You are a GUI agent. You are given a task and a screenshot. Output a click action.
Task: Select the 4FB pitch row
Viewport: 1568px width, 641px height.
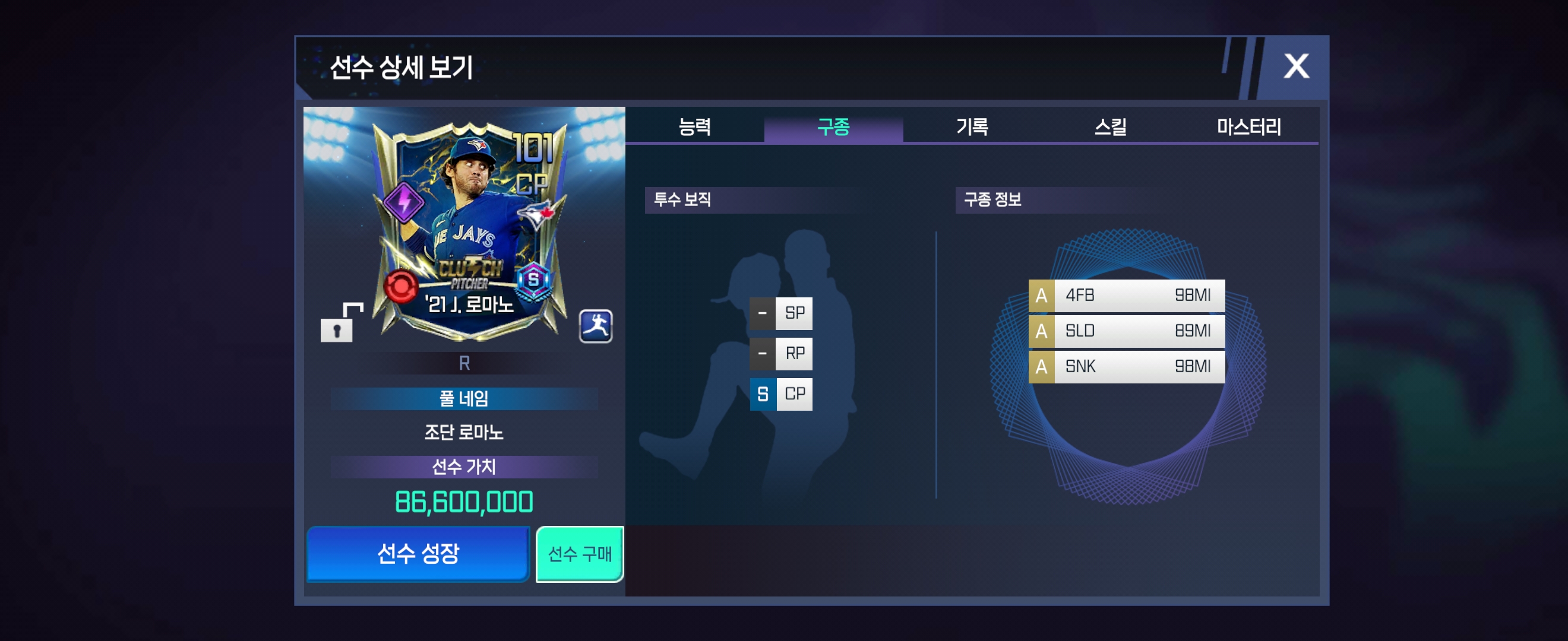[x=1126, y=296]
